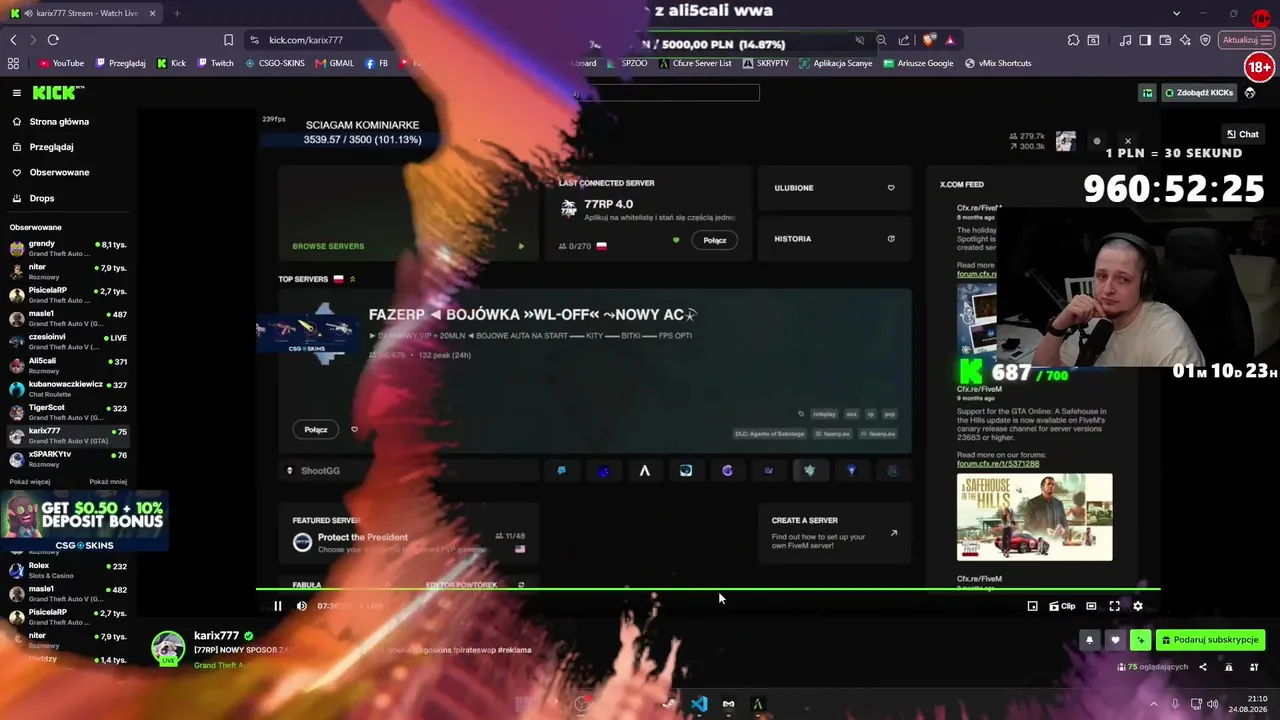
Task: Show hidden system tray icons
Action: click(1153, 704)
